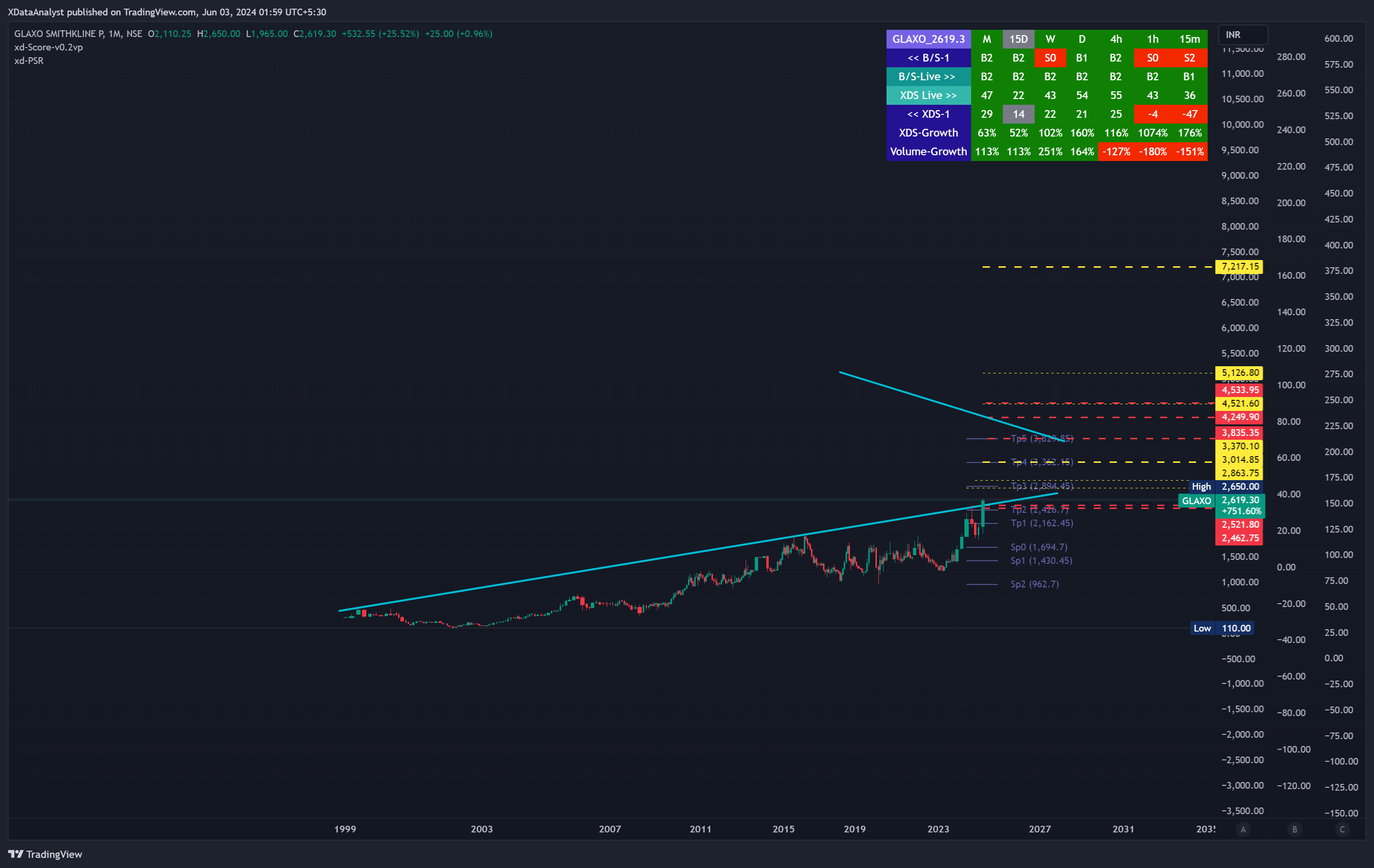Click the red -180% Volume-Growth cell

tap(1152, 152)
